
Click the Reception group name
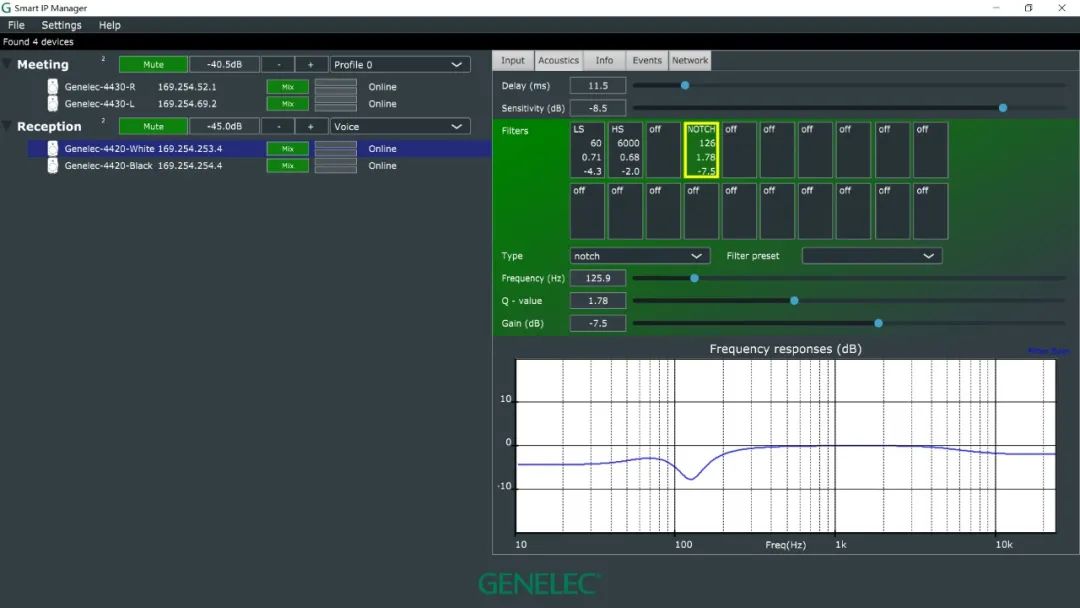tap(49, 126)
